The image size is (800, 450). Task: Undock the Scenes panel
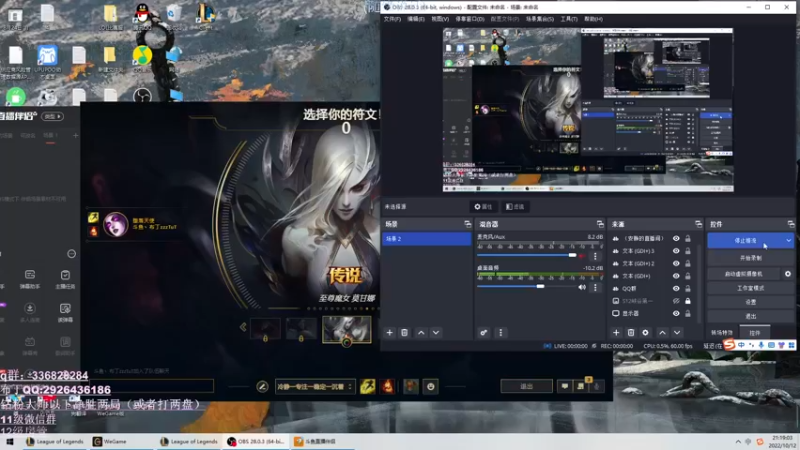467,224
